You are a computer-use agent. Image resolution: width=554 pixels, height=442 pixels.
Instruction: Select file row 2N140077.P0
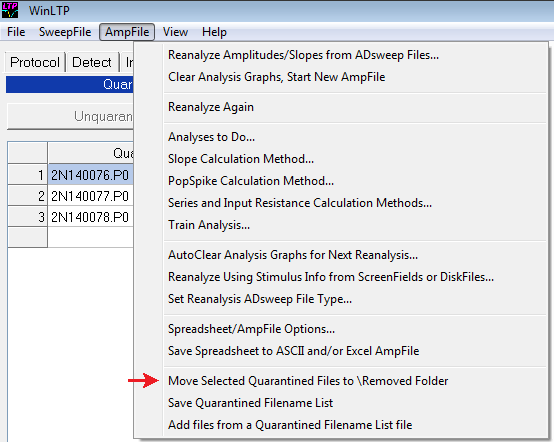tap(90, 196)
